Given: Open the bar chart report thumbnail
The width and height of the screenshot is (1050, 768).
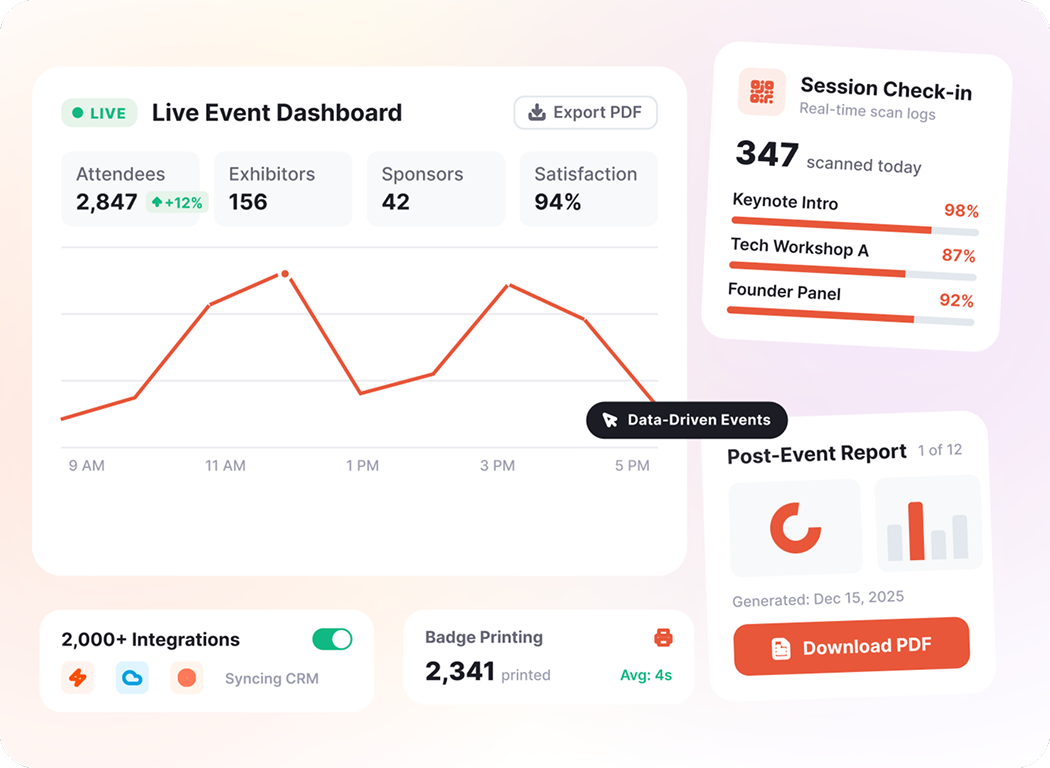Looking at the screenshot, I should click(x=929, y=524).
